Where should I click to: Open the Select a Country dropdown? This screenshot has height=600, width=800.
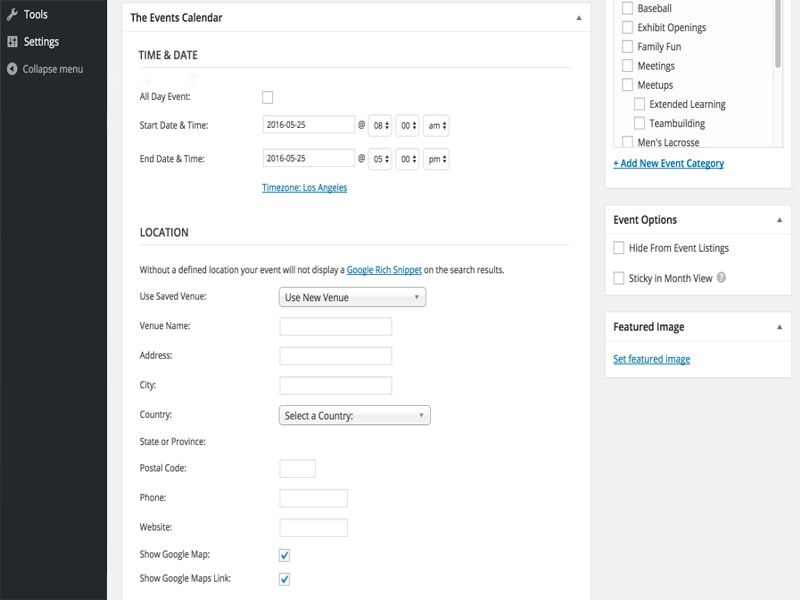(x=355, y=415)
